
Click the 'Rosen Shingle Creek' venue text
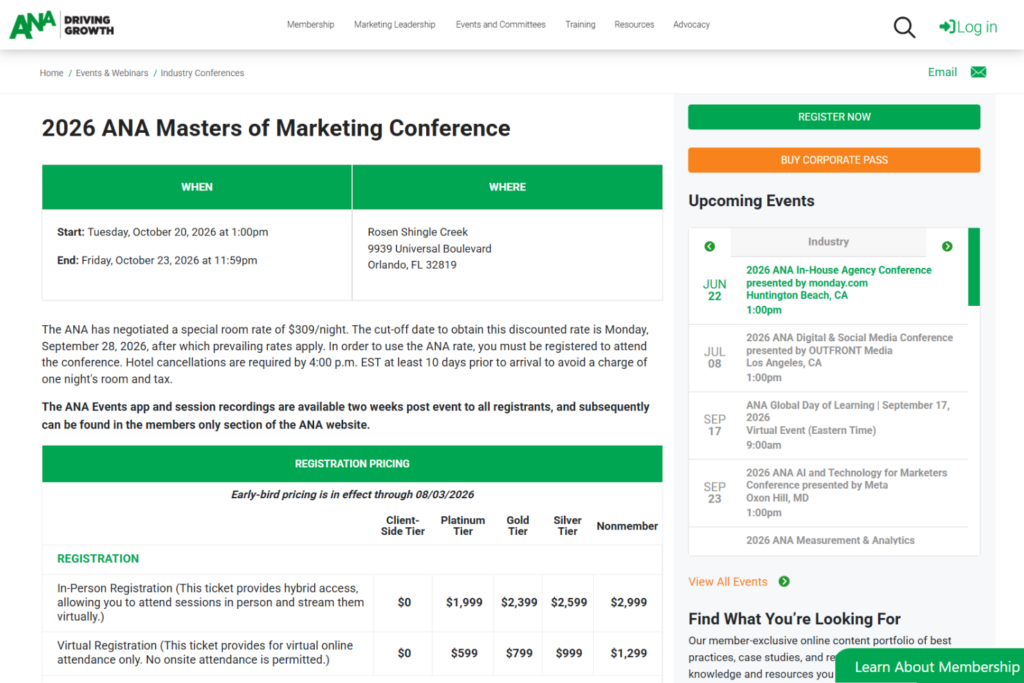pos(417,232)
